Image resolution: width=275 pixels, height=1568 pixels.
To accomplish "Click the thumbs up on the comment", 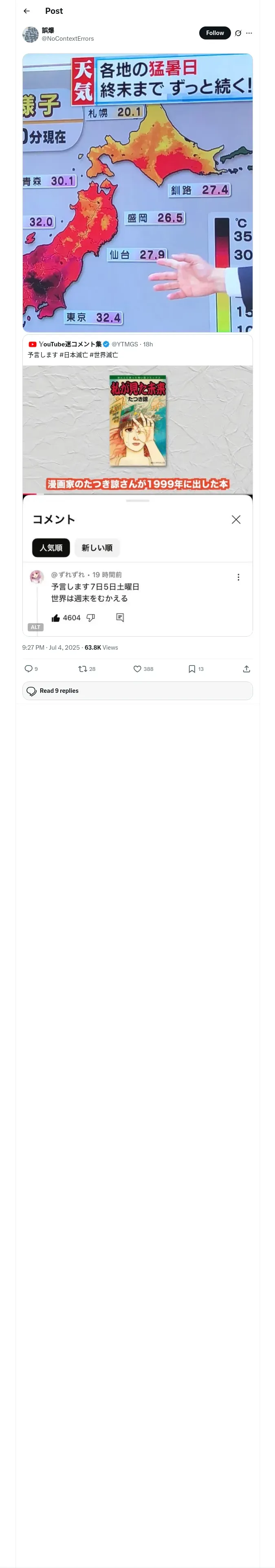I will tap(56, 618).
